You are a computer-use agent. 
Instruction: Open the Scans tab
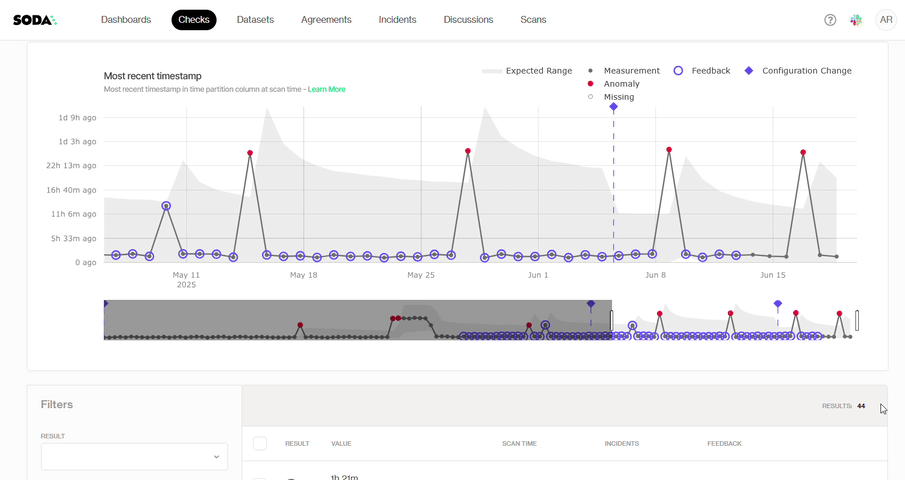click(x=533, y=20)
